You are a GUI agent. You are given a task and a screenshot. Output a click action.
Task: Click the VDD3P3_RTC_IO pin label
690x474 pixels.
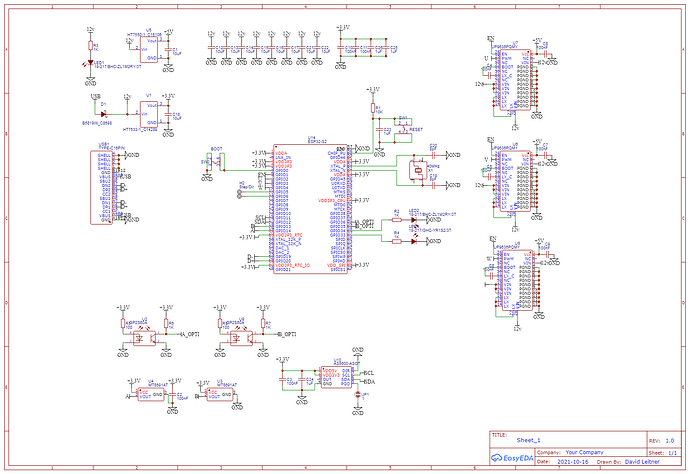click(x=293, y=265)
